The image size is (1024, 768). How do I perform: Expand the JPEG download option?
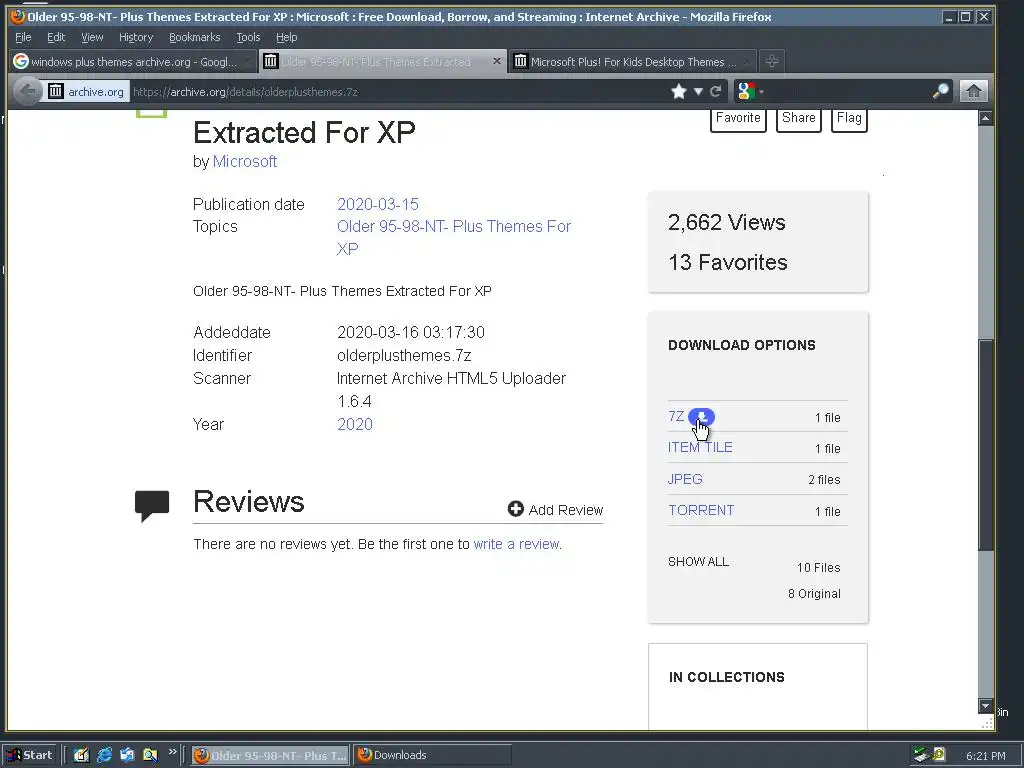click(x=685, y=479)
